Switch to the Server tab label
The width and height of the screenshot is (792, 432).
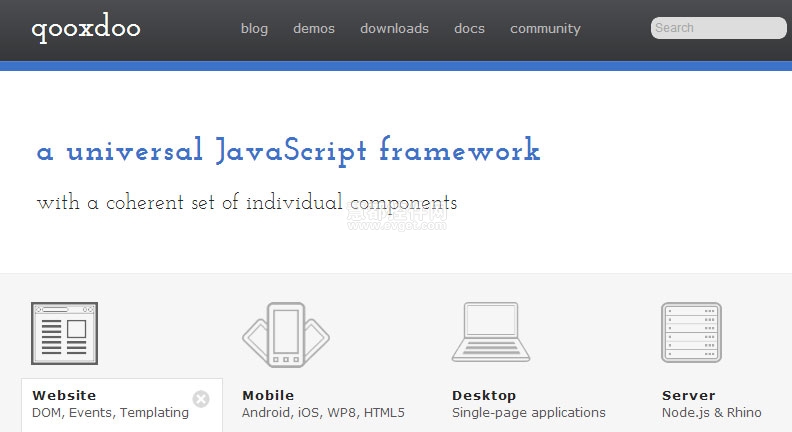pos(688,395)
